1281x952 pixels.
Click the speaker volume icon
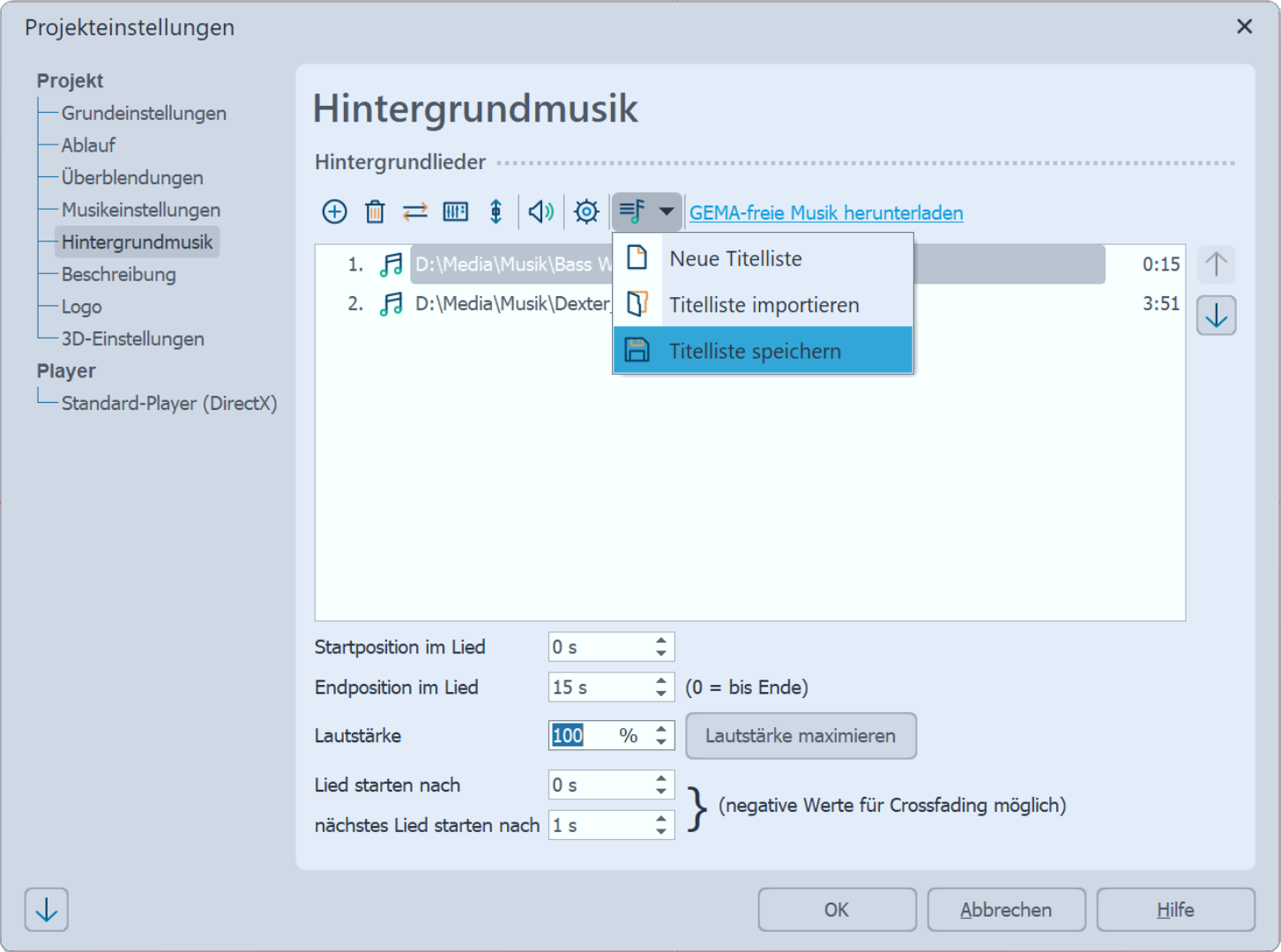(540, 212)
